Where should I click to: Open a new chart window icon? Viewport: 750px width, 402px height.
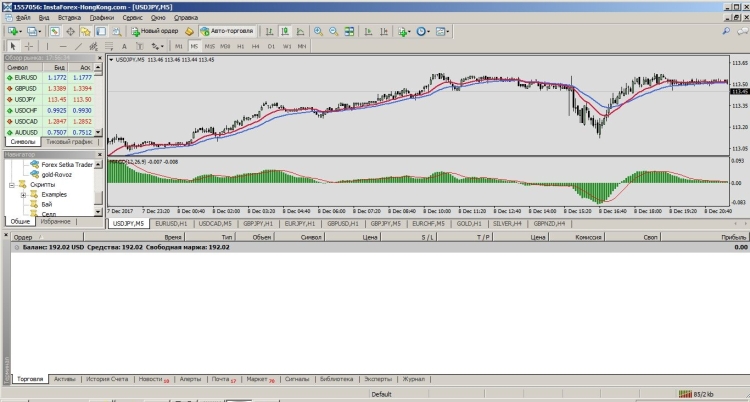coord(12,32)
